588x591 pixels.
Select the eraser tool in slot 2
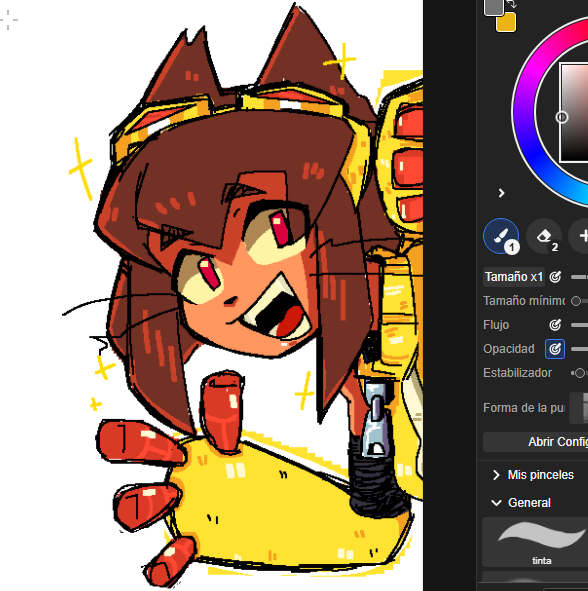[x=544, y=236]
